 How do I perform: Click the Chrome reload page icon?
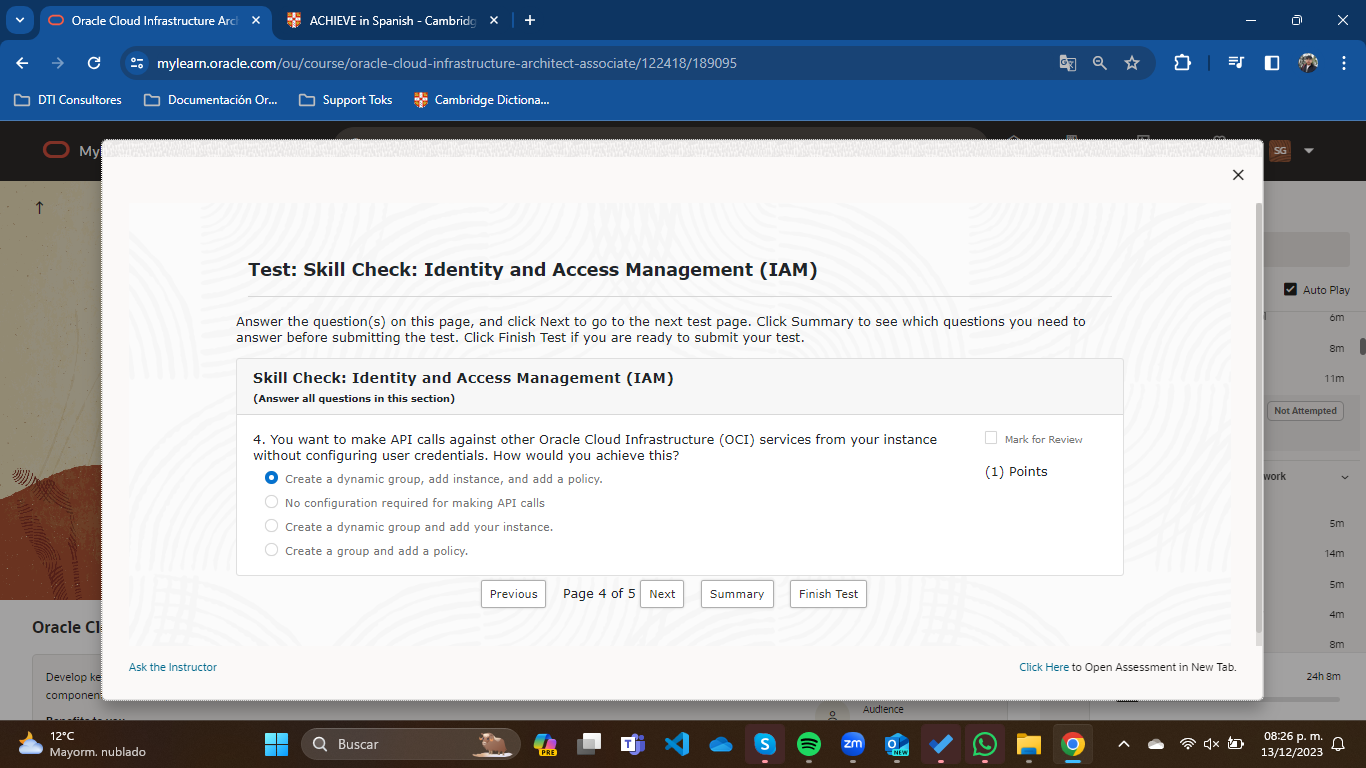[94, 63]
